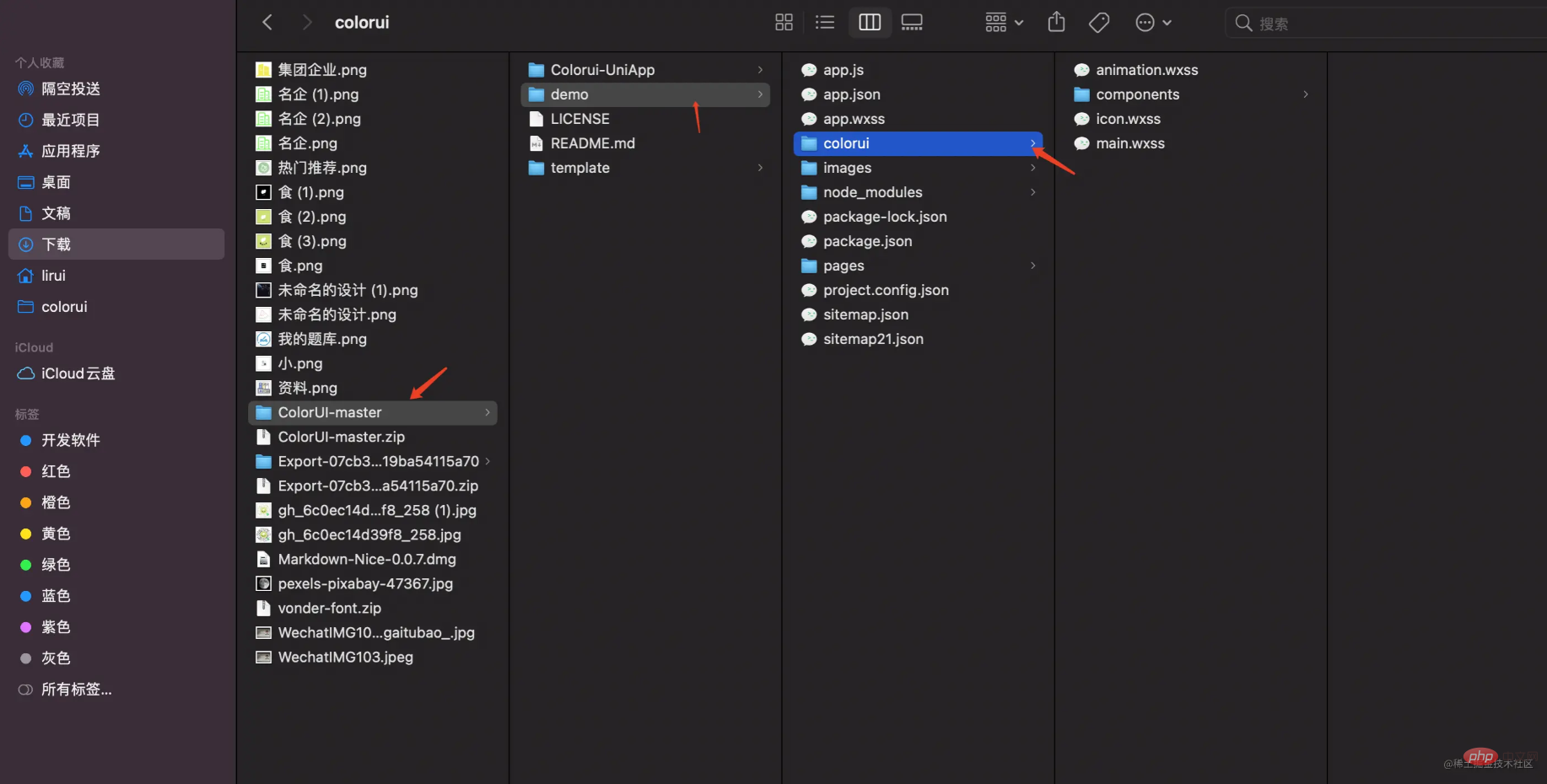Open the more actions ellipsis menu
Image resolution: width=1547 pixels, height=784 pixels.
pos(1153,23)
